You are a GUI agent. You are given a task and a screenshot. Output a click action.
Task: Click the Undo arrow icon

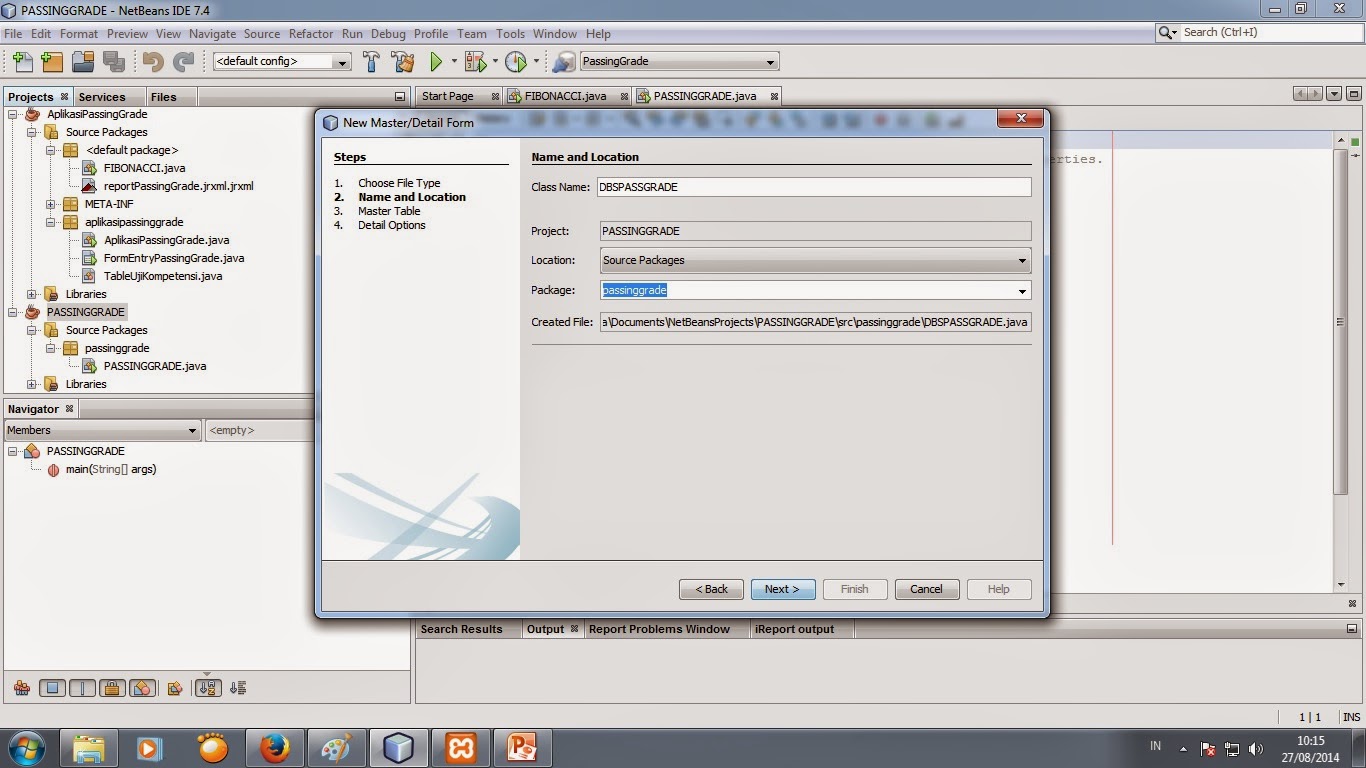(153, 62)
